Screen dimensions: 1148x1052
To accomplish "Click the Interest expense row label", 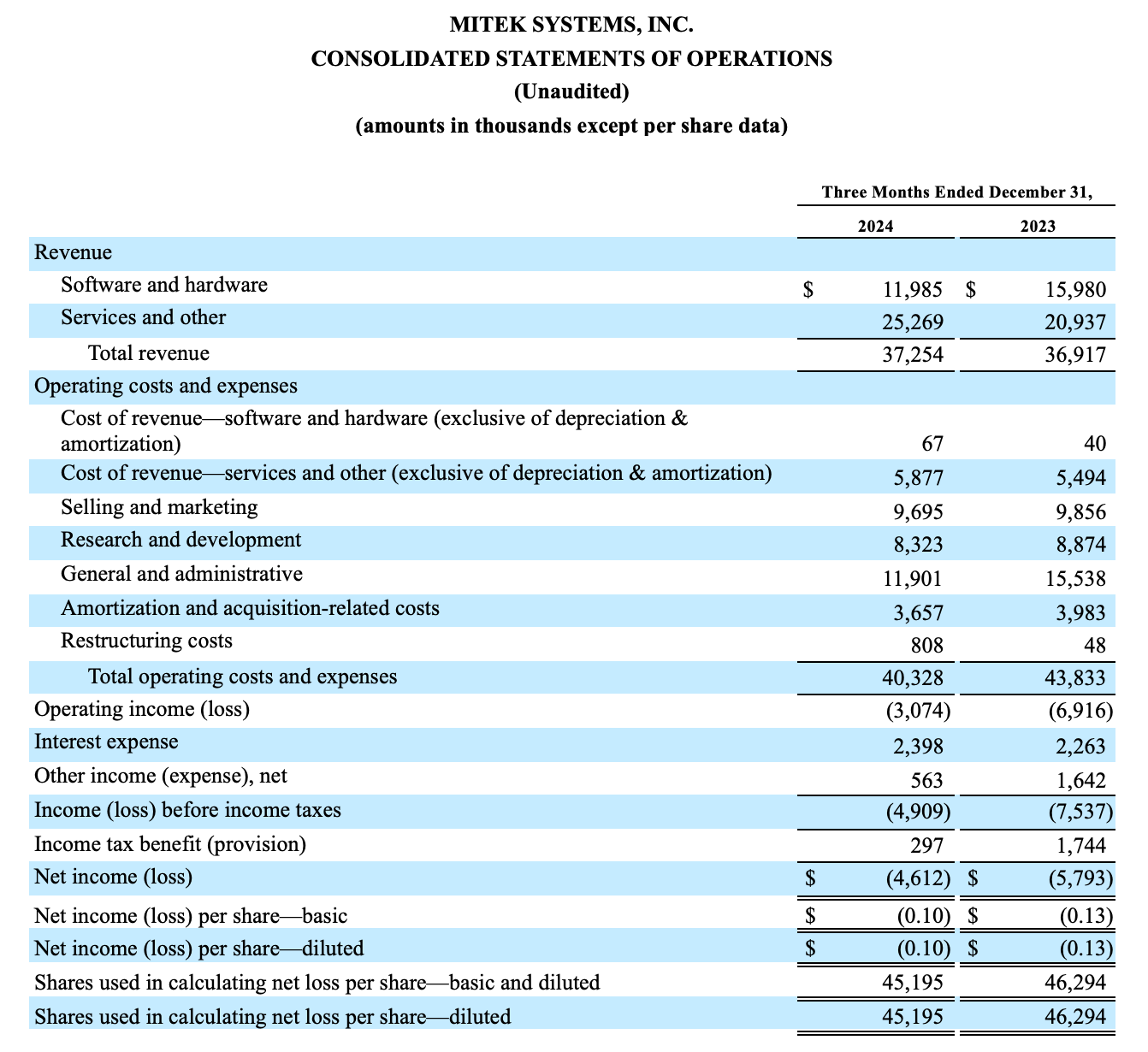I will click(x=106, y=742).
